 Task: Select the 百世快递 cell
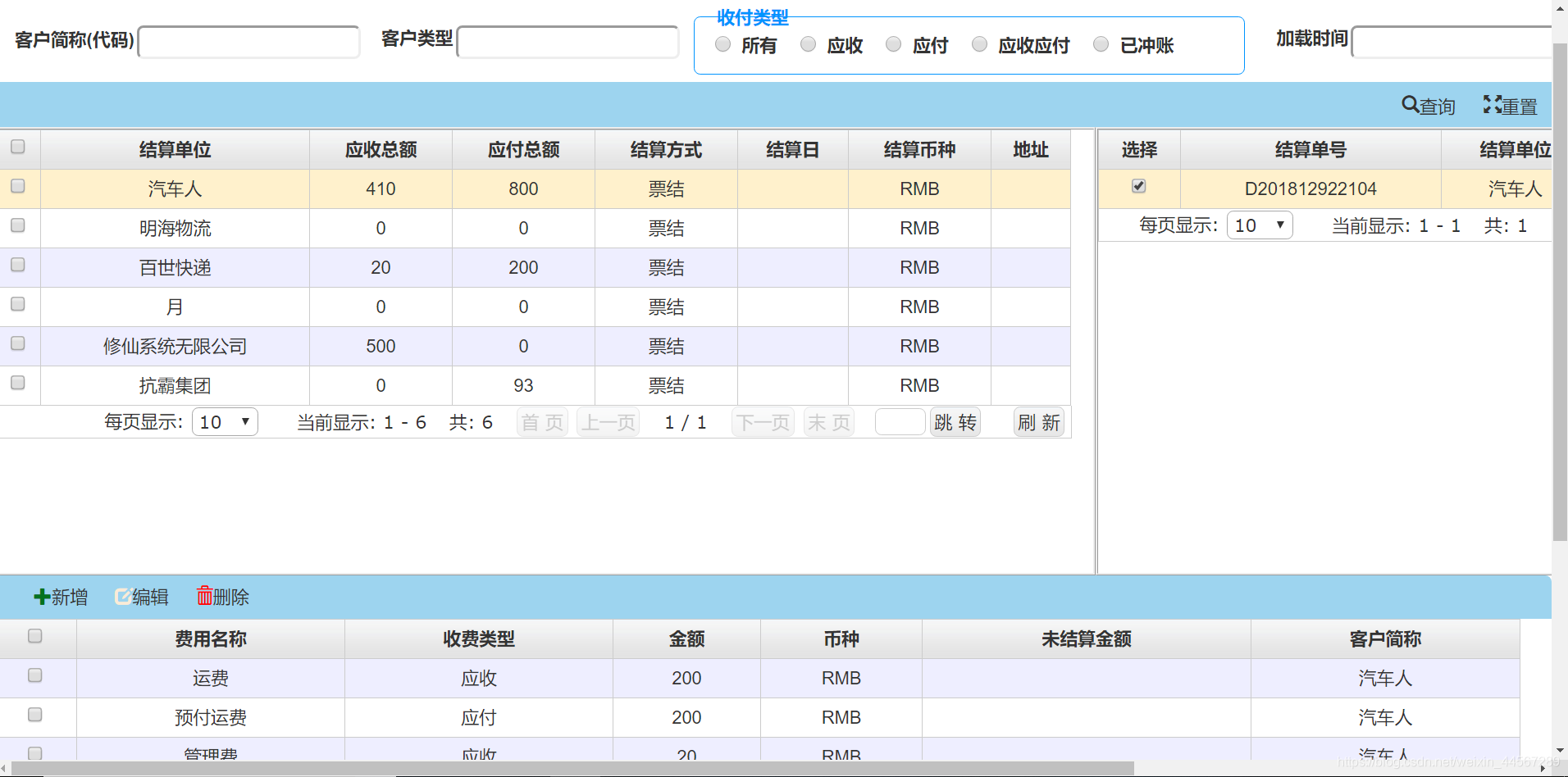pyautogui.click(x=175, y=267)
